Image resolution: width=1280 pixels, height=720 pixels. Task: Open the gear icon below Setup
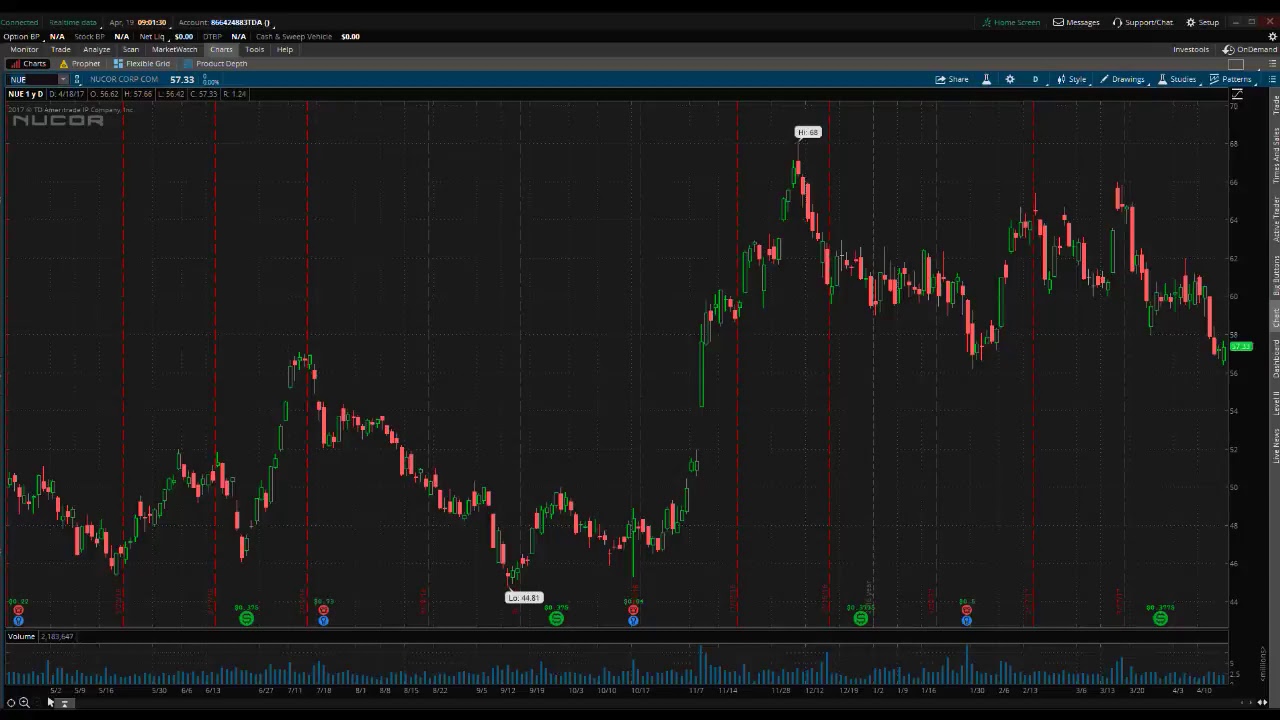click(x=1272, y=36)
